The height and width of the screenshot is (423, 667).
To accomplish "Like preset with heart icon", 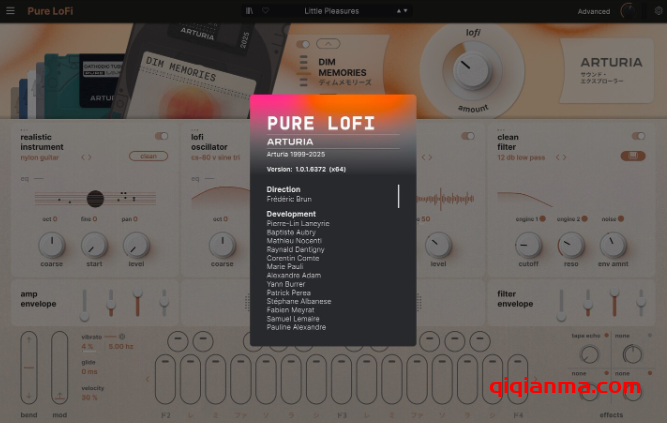I will tap(265, 11).
